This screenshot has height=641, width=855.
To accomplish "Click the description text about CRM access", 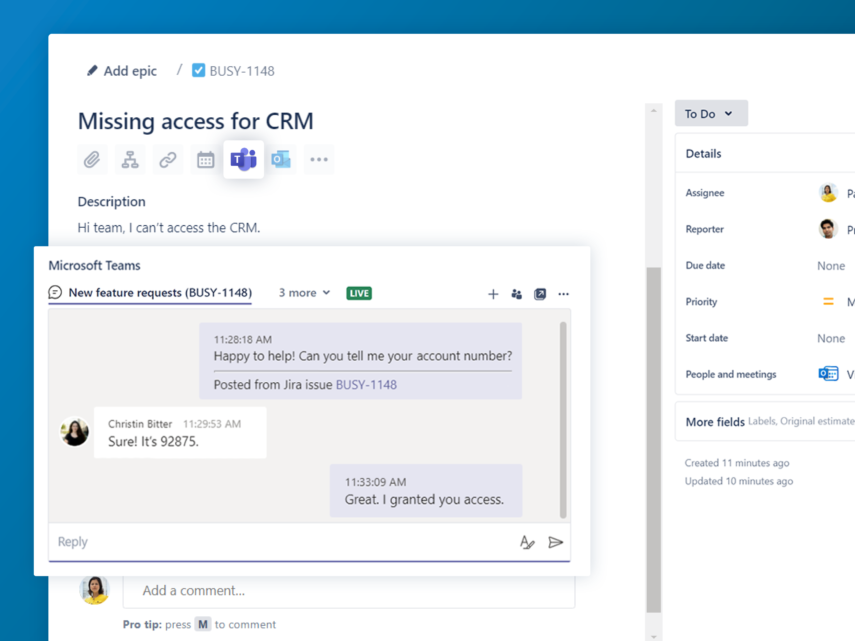I will (x=168, y=228).
